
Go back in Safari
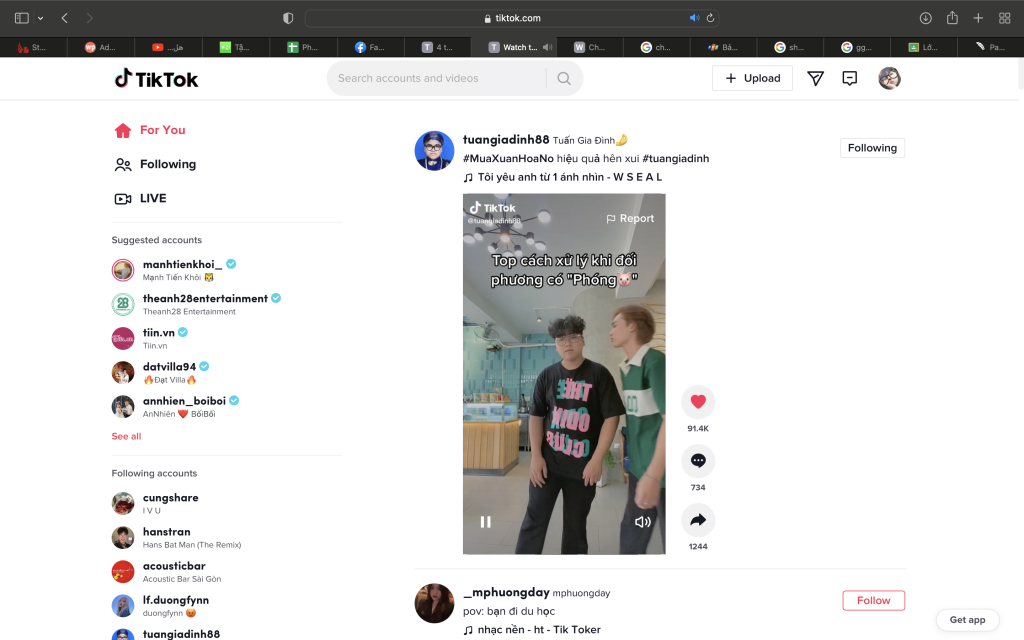click(64, 18)
